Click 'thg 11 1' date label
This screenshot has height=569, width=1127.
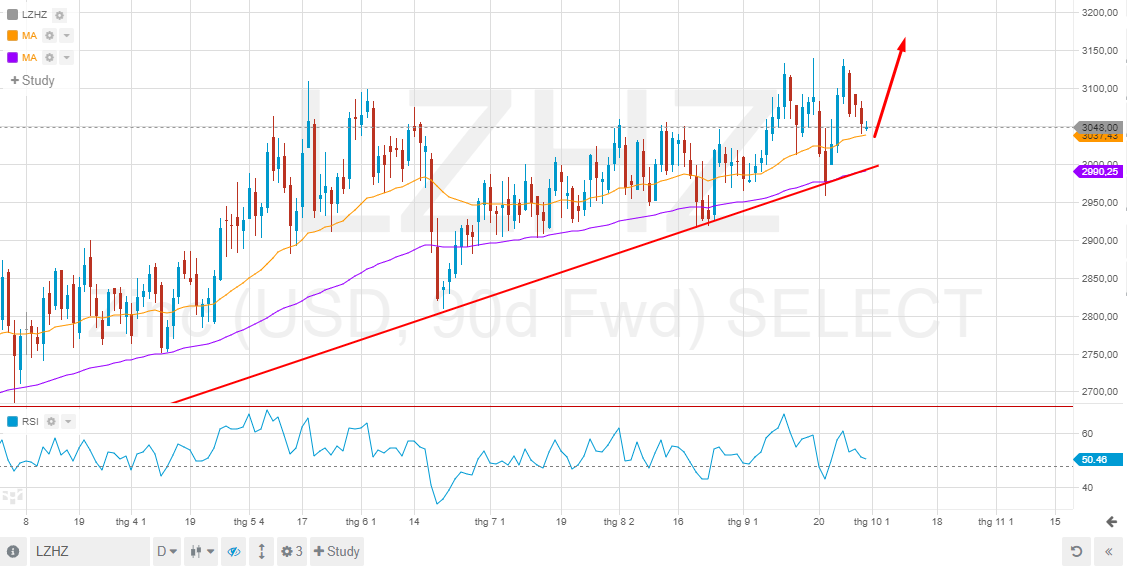(995, 522)
